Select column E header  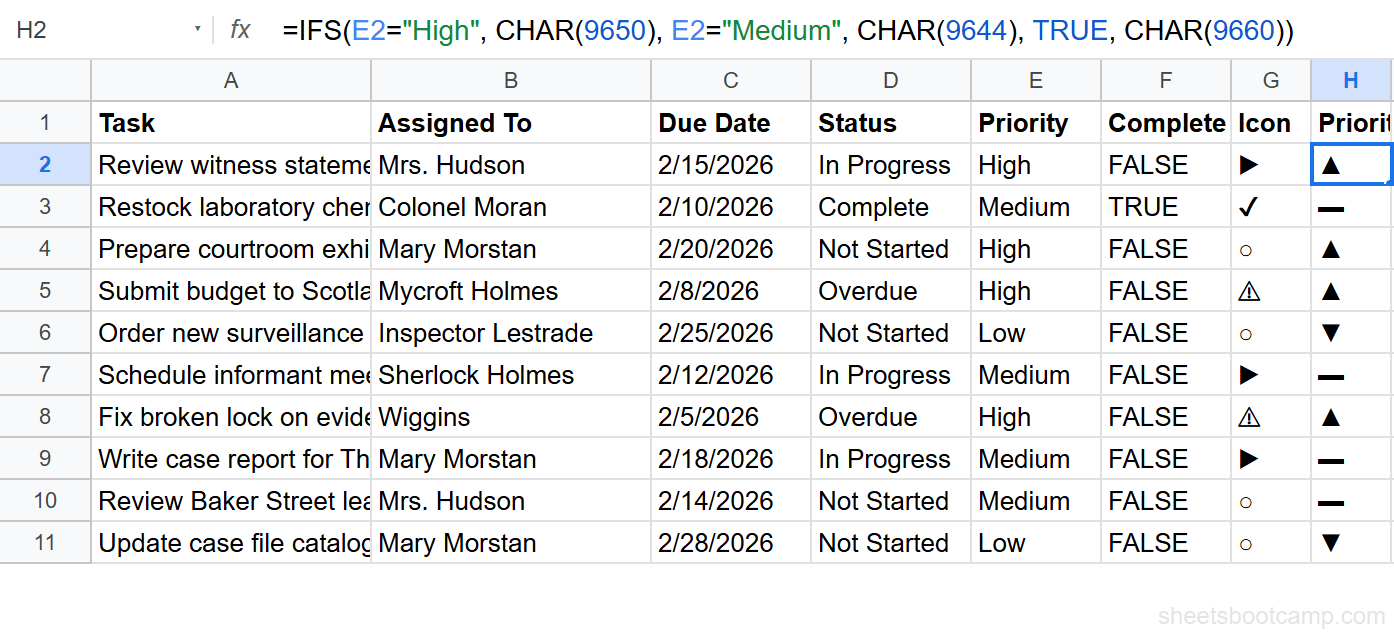point(1036,81)
